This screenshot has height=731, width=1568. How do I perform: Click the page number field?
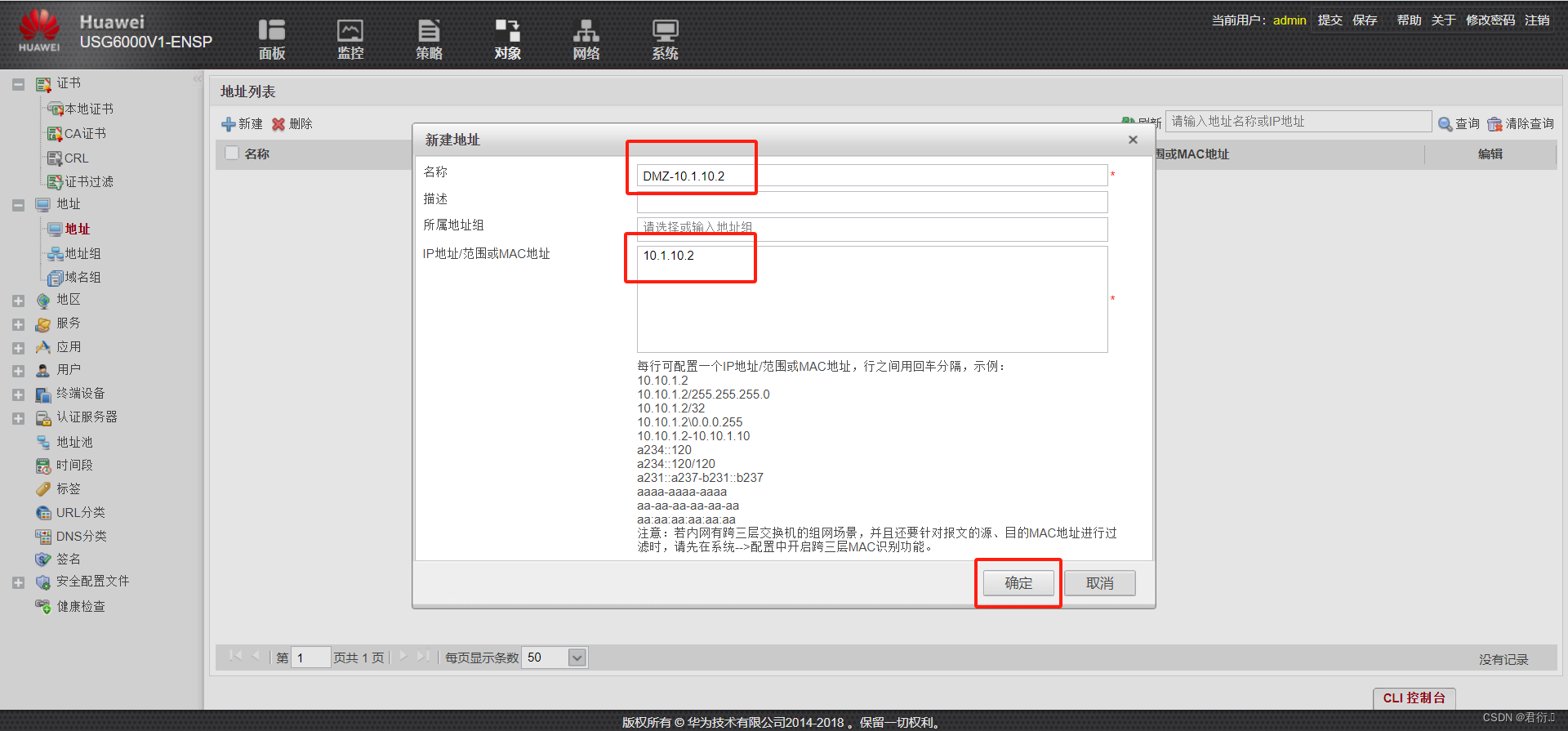pos(310,657)
